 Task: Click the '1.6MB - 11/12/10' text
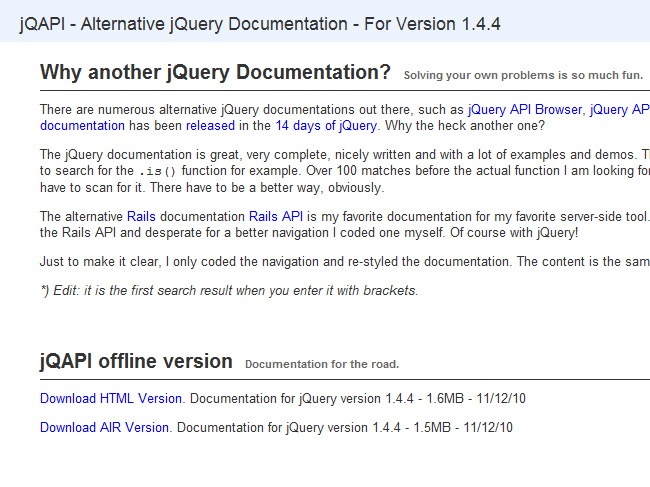[476, 398]
